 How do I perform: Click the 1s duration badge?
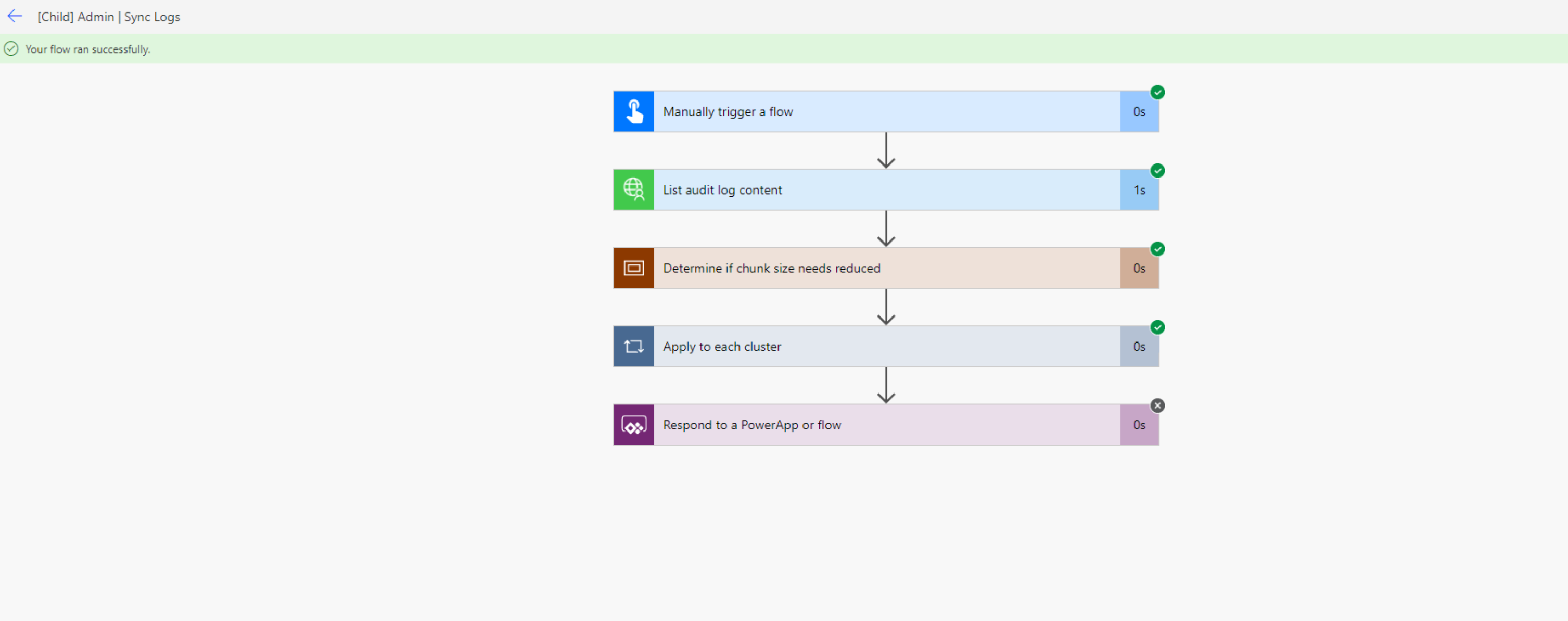(1139, 189)
